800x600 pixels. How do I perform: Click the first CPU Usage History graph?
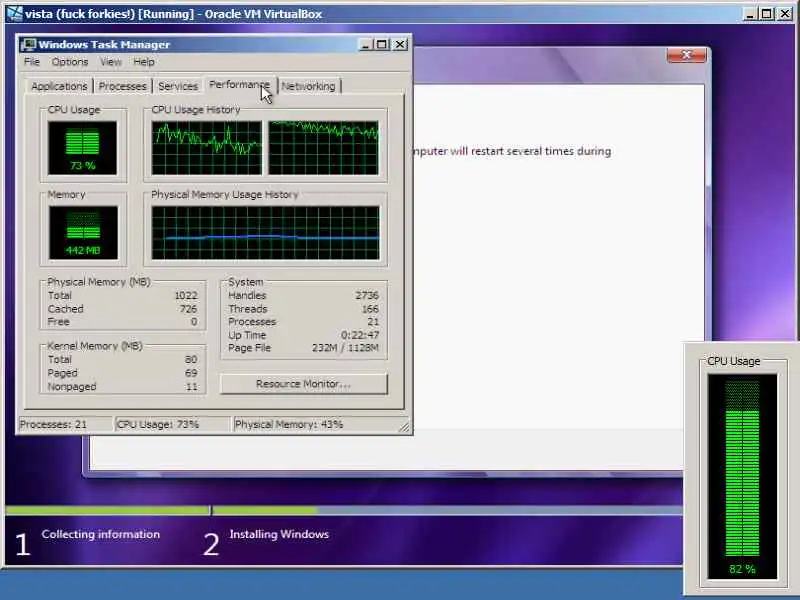(207, 148)
